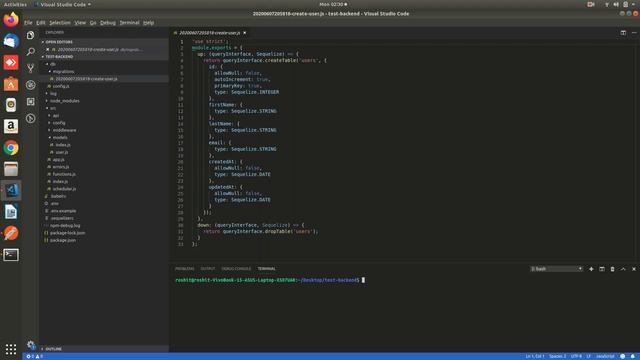Open the Search view in activity bar
Screen dimensions: 640x360
(x=31, y=51)
